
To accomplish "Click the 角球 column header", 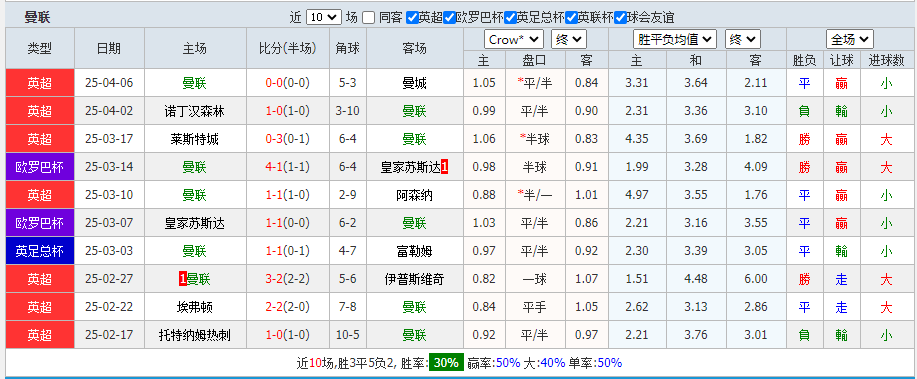I will click(347, 49).
